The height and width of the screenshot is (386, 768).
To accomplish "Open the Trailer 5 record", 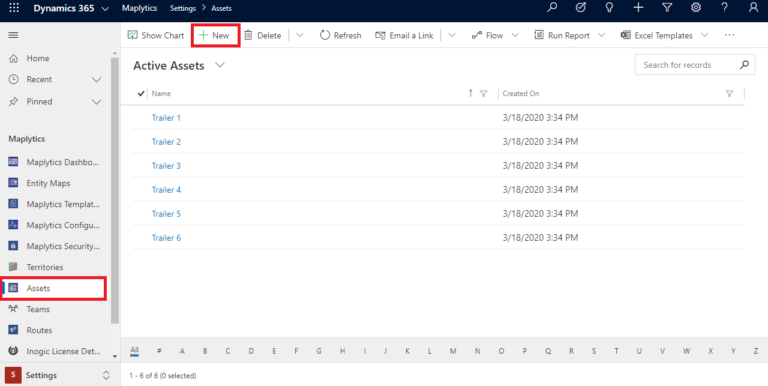I will click(x=166, y=214).
